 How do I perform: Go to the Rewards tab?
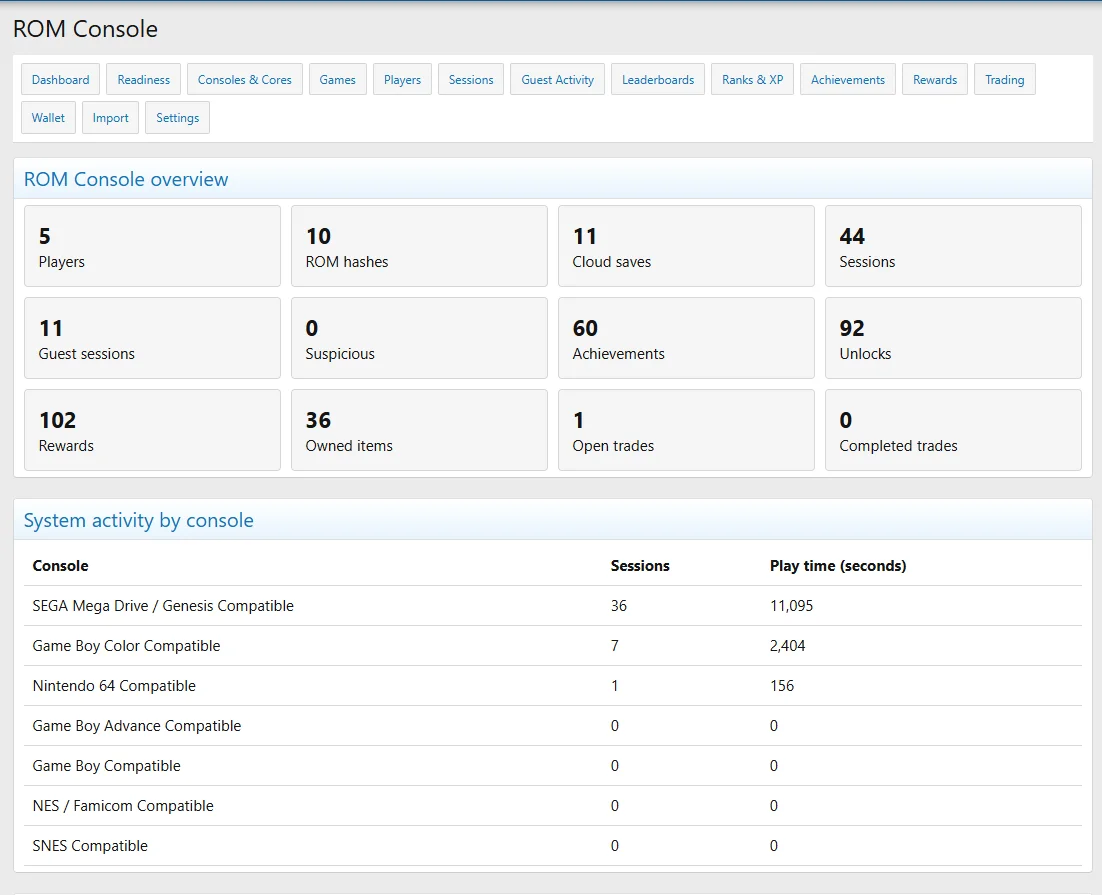tap(935, 79)
